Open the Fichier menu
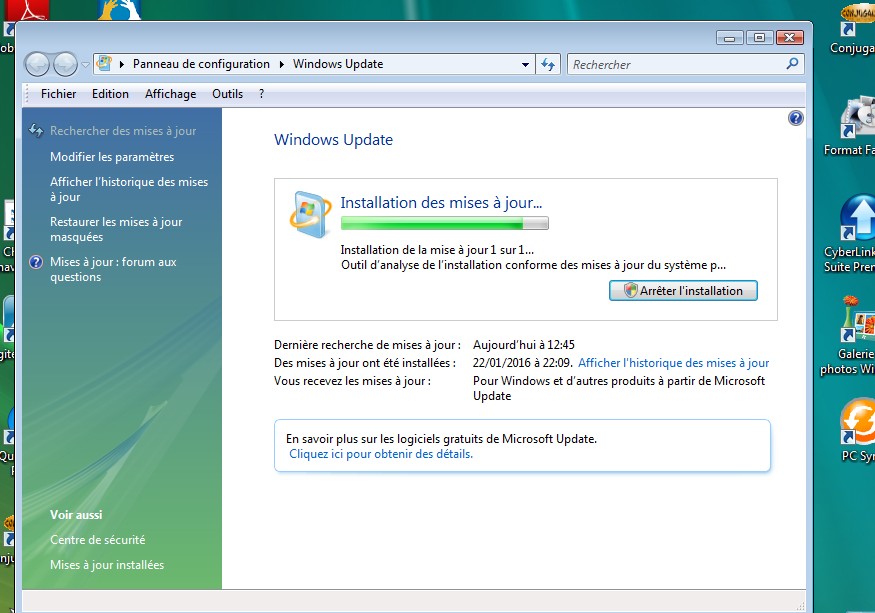Screen dimensions: 875x613 (x=59, y=94)
